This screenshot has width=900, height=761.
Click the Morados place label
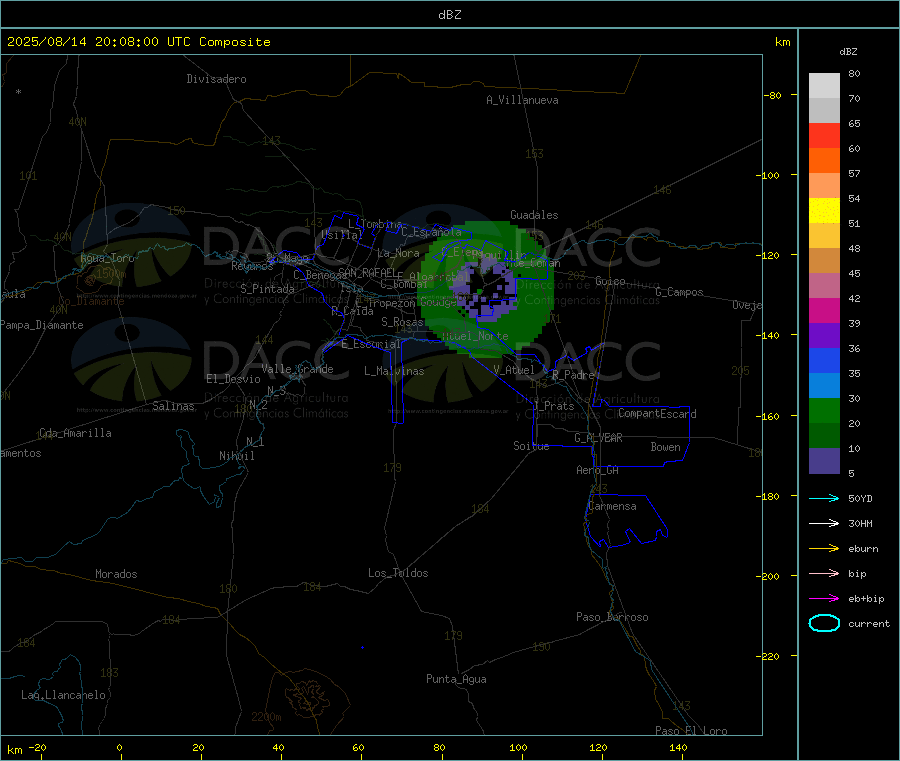coord(117,574)
